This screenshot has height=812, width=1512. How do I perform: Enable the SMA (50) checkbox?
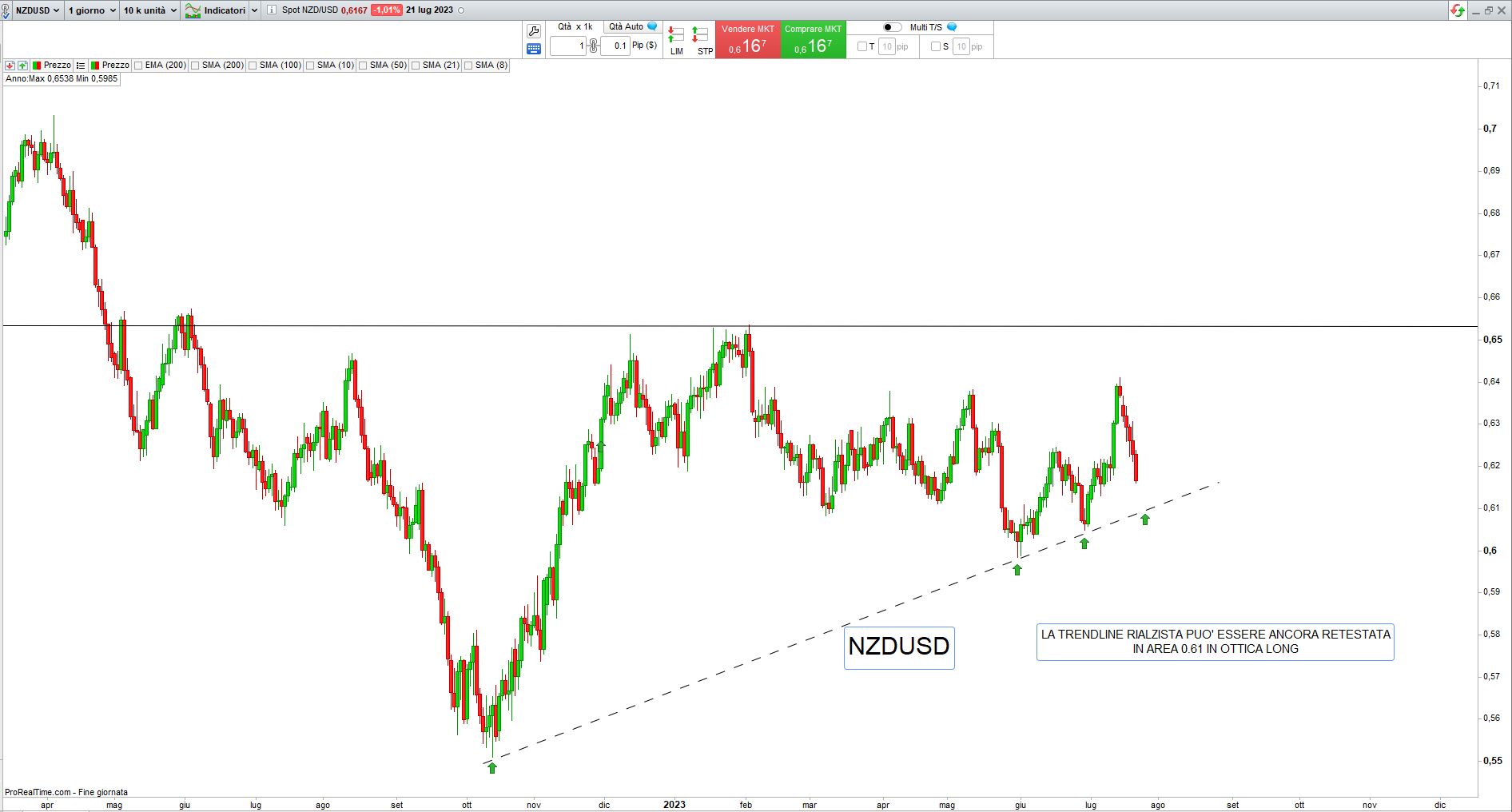point(363,66)
